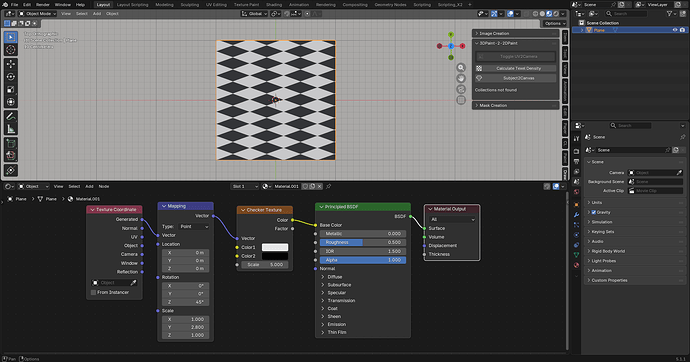Toggle fake user shield for Material.001
This screenshot has width=690, height=362.
tap(305, 186)
